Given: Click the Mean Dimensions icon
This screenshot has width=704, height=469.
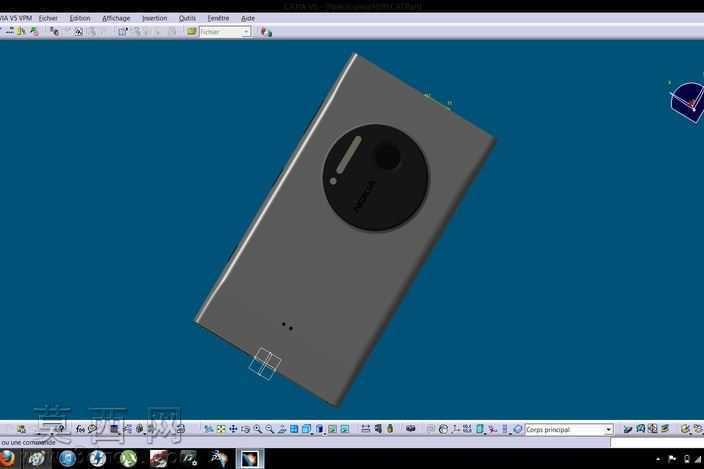Looking at the screenshot, I should 467,430.
